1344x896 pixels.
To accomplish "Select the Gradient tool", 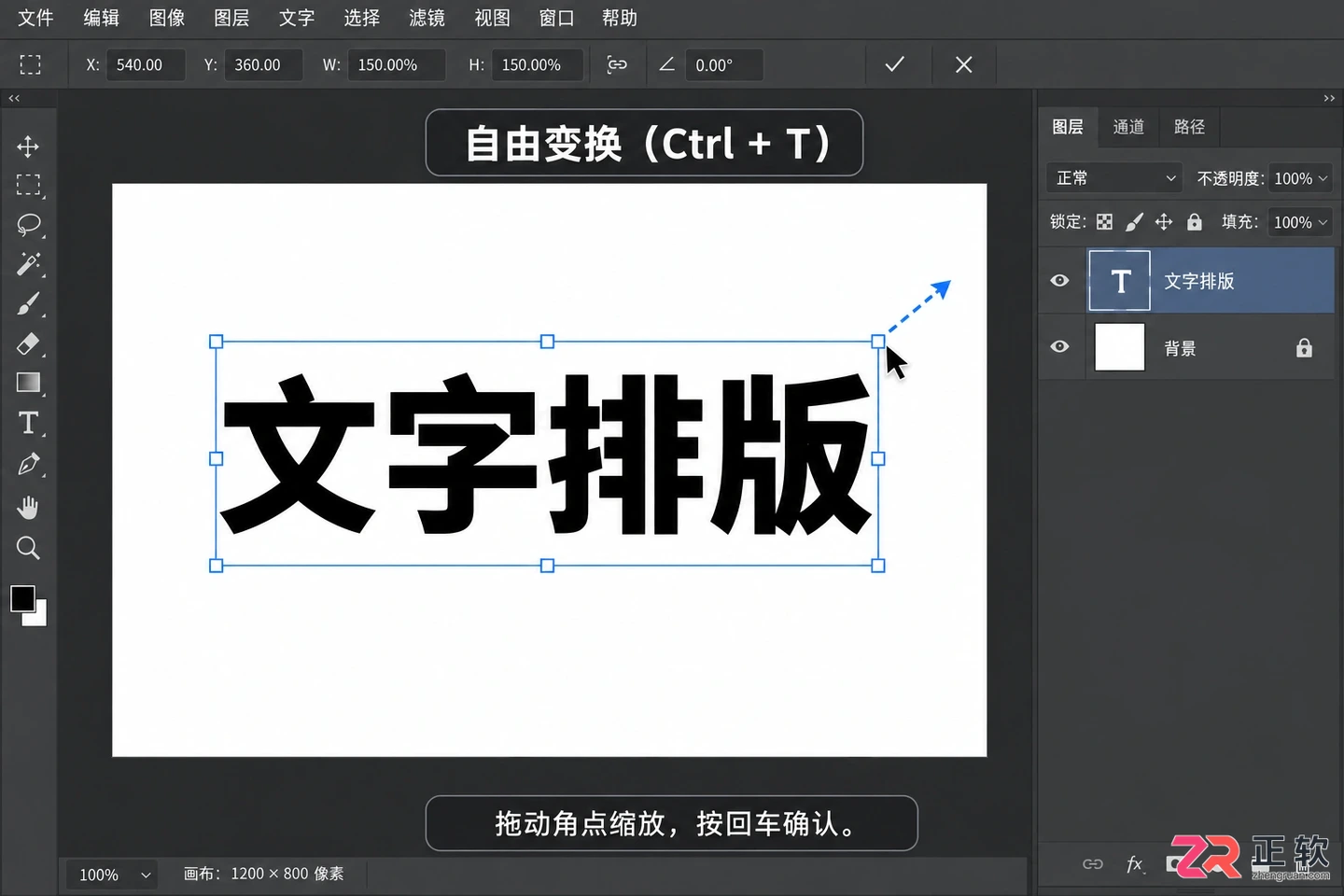I will pos(28,383).
